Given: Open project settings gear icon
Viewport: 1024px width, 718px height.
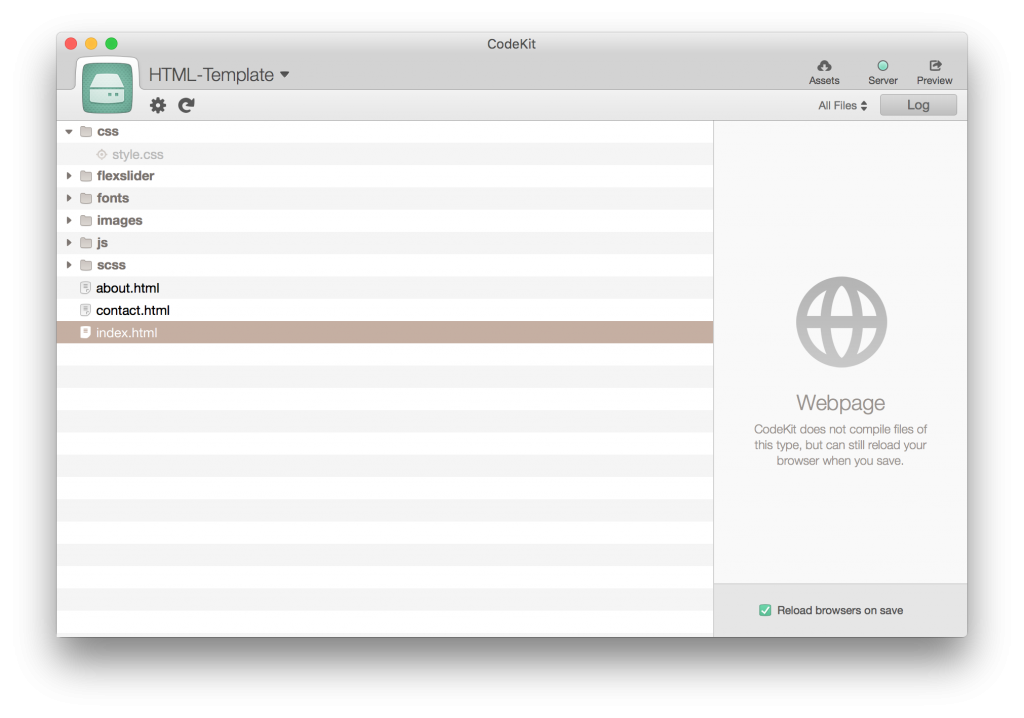Looking at the screenshot, I should tap(158, 105).
